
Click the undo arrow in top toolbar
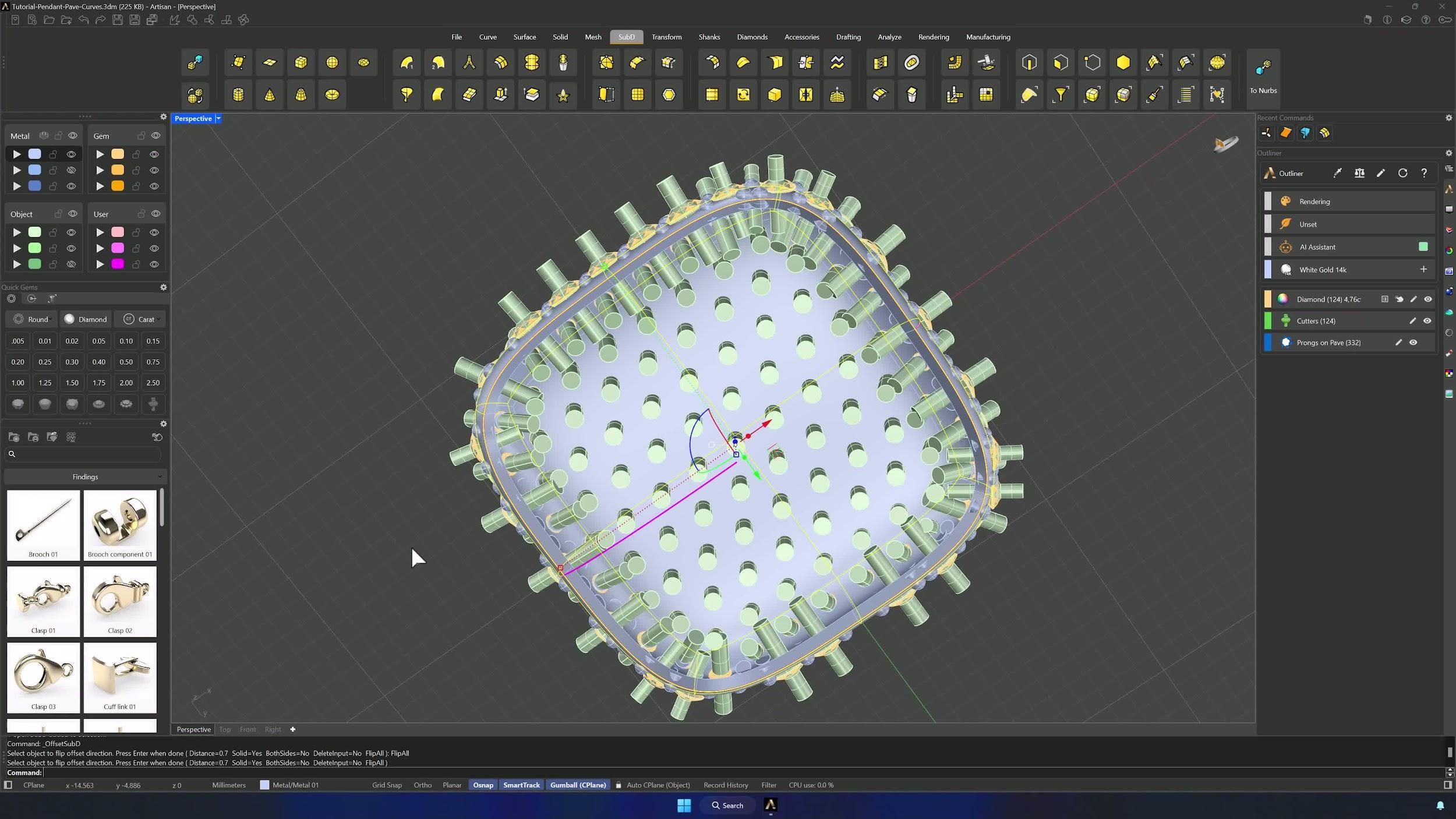[x=84, y=20]
